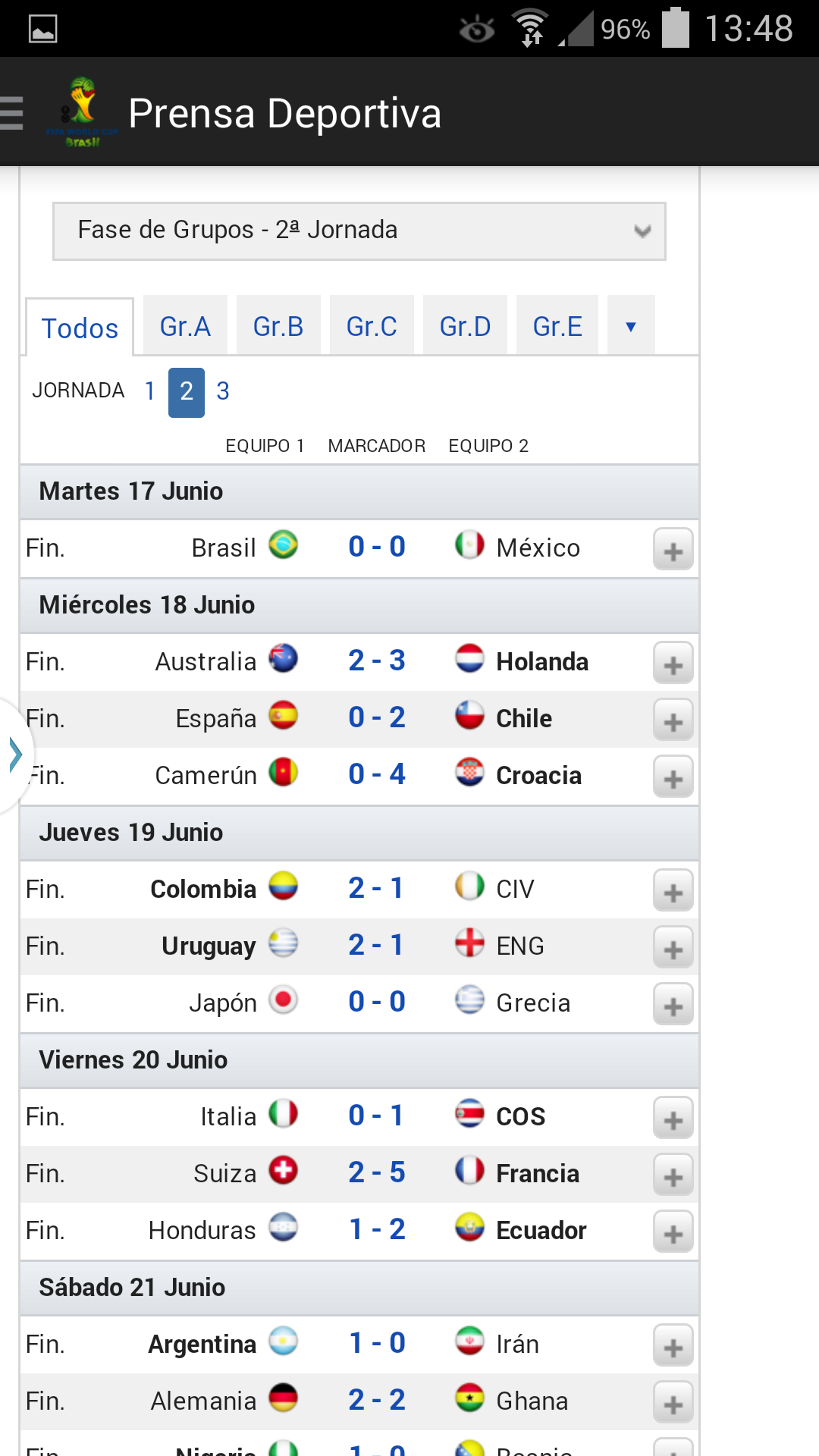Click the Alemania flag icon

(x=284, y=1398)
